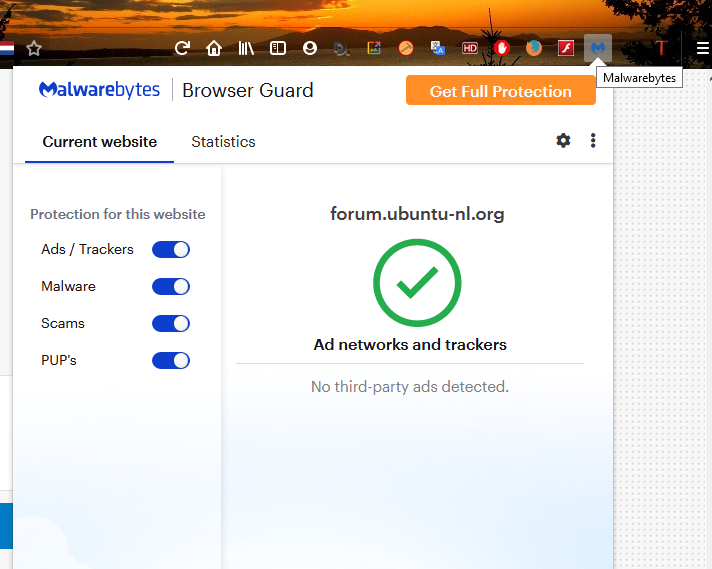Image resolution: width=712 pixels, height=569 pixels.
Task: Select the Current website tab
Action: (x=99, y=142)
